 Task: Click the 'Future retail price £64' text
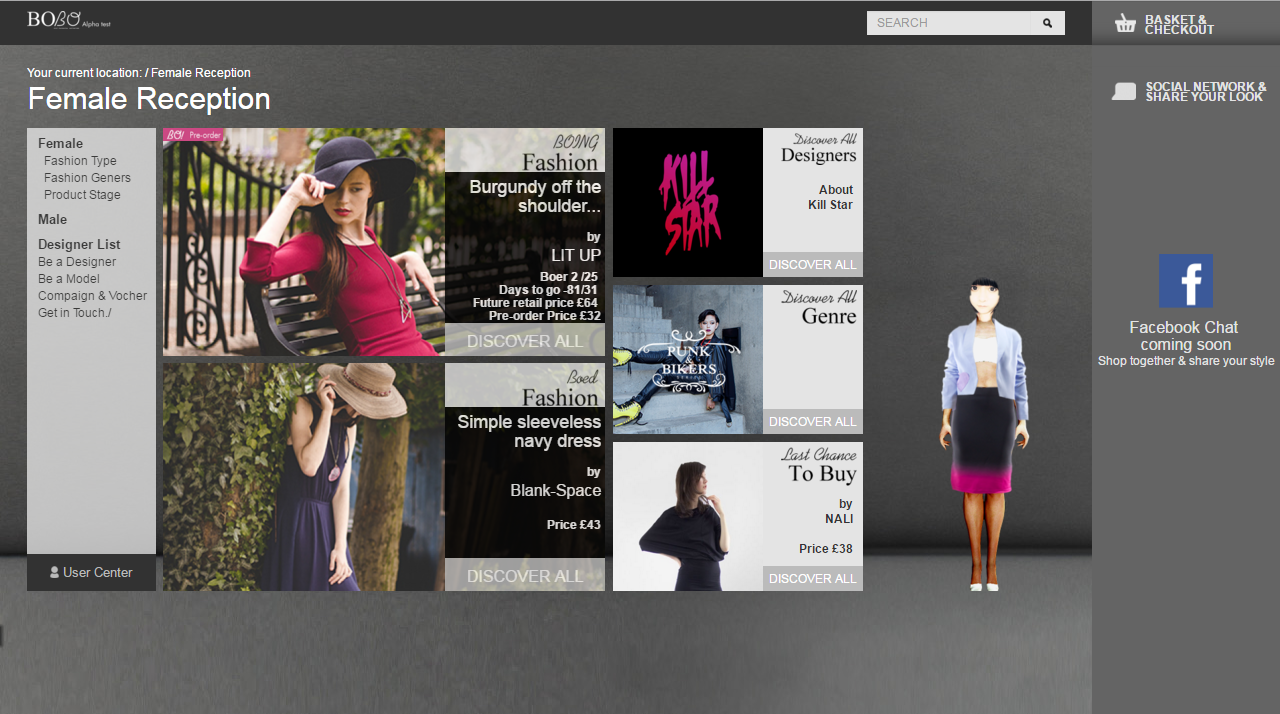(x=535, y=303)
